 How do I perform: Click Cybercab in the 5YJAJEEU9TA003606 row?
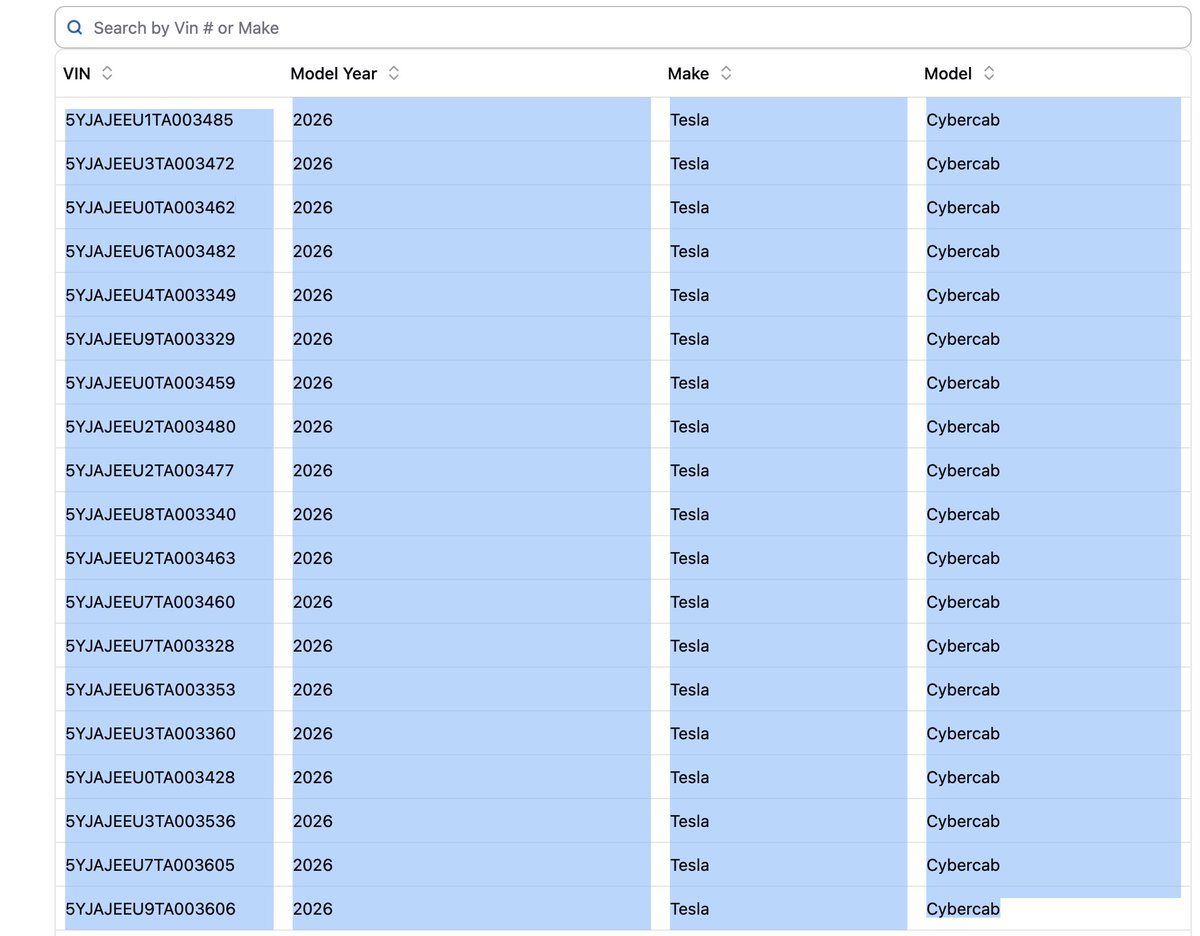[963, 910]
